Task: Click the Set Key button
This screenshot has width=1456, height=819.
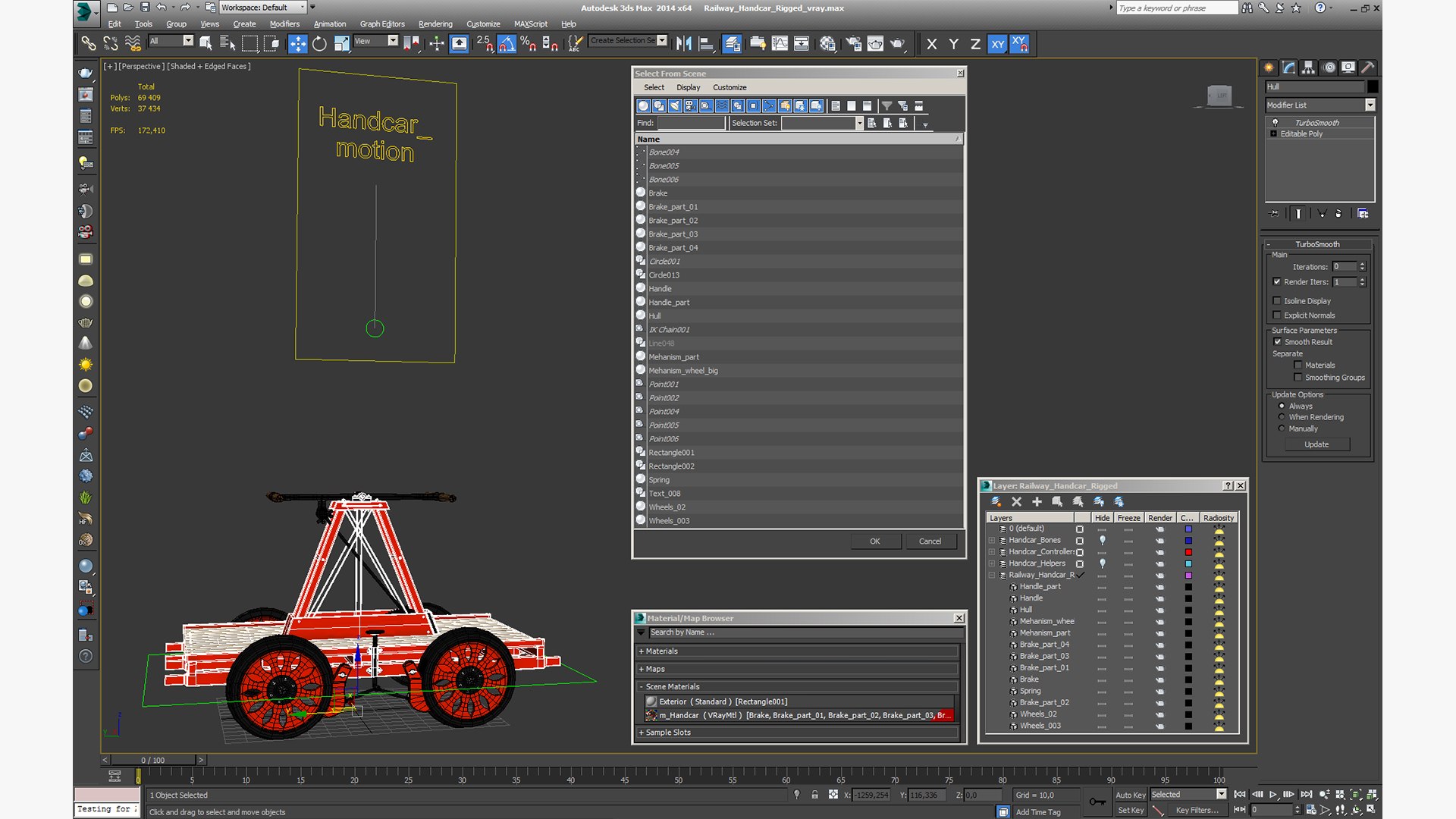Action: coord(1130,811)
